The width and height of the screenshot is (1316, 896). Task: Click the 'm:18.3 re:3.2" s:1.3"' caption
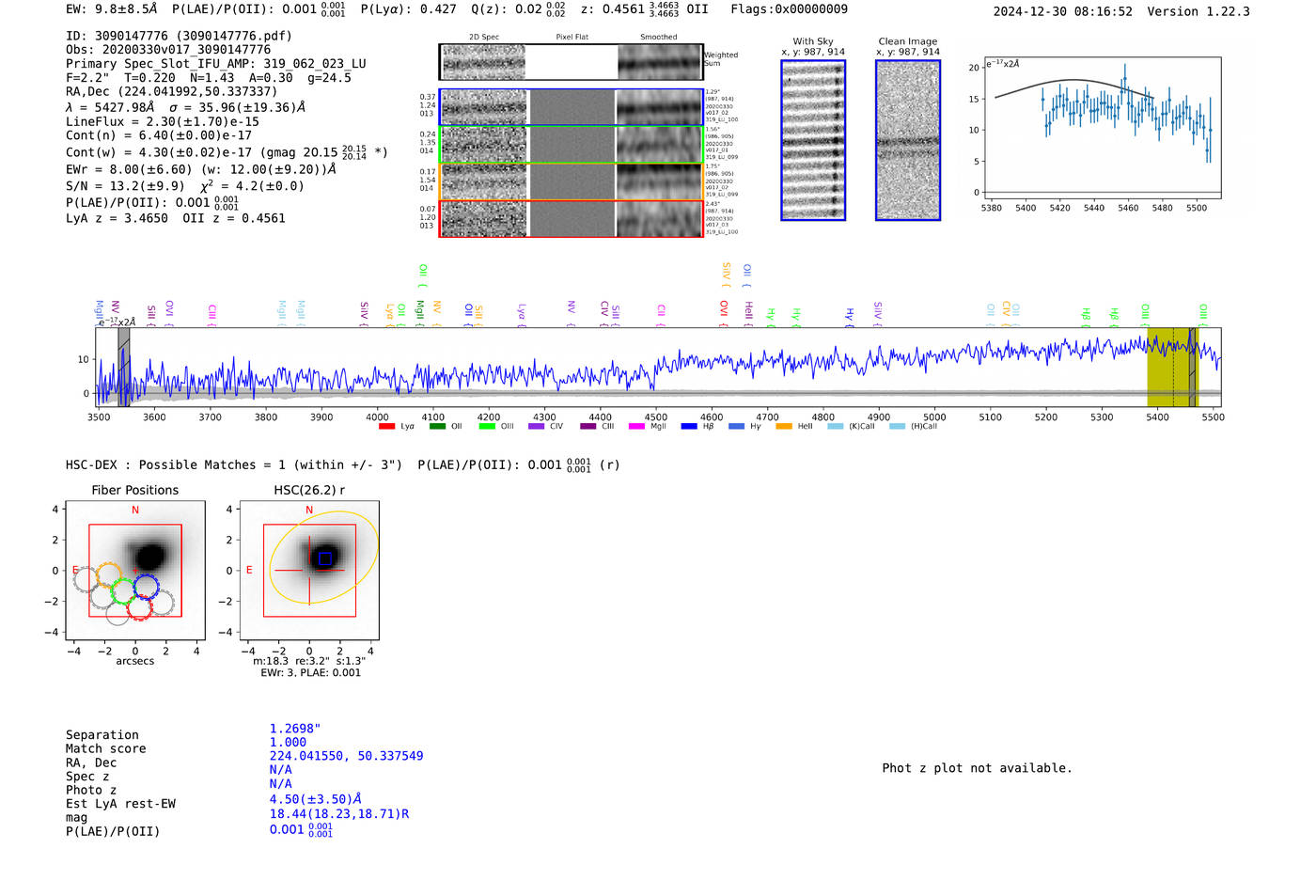coord(309,662)
